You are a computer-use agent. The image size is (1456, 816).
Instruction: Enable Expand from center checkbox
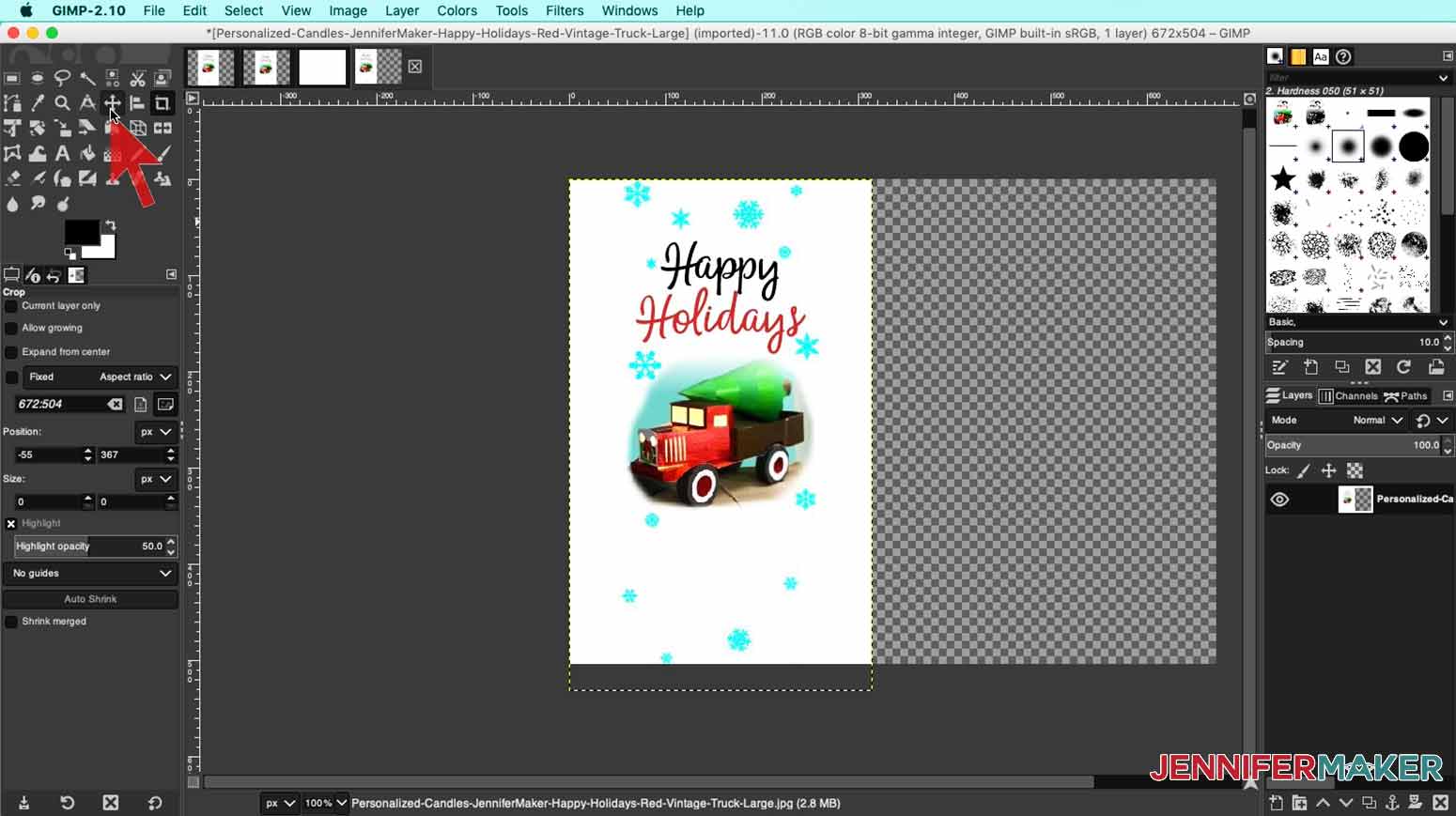[11, 352]
